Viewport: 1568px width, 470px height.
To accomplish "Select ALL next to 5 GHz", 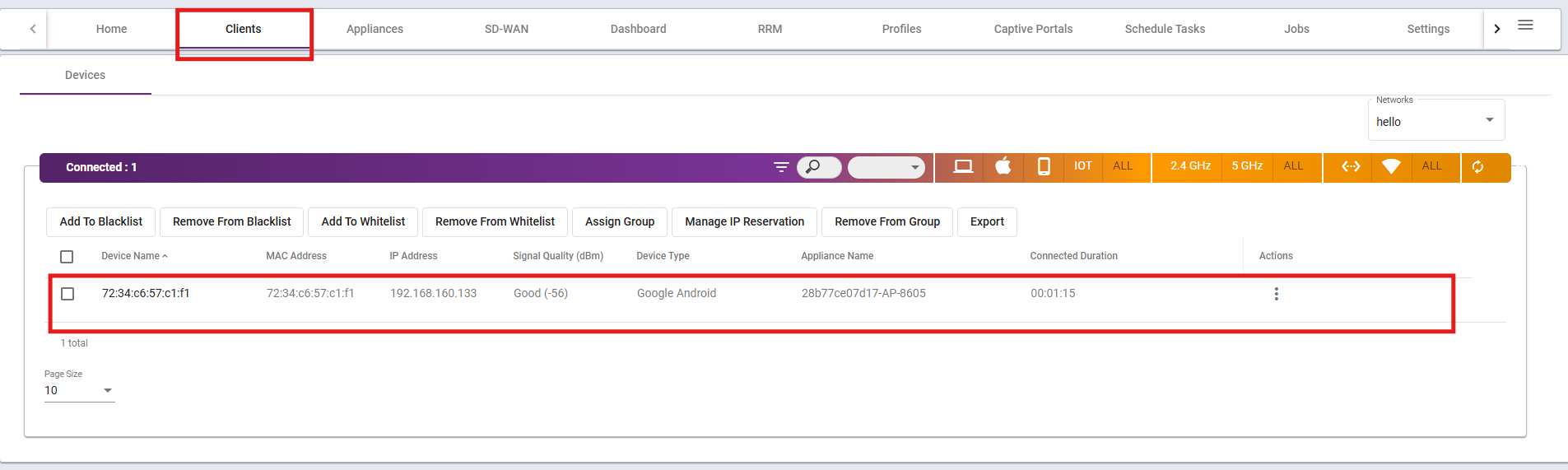I will tap(1293, 166).
